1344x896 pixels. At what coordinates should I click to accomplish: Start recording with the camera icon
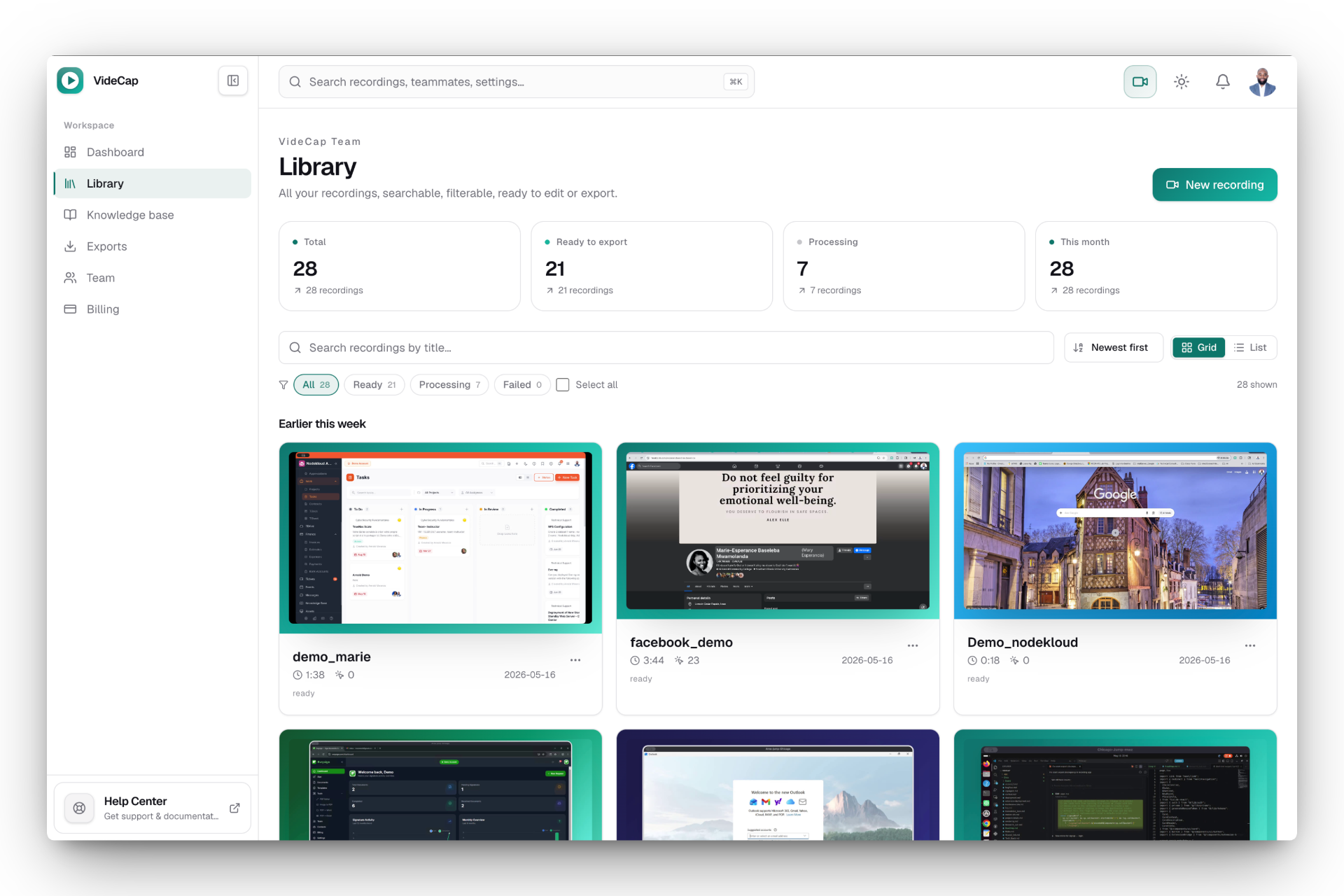coord(1140,82)
